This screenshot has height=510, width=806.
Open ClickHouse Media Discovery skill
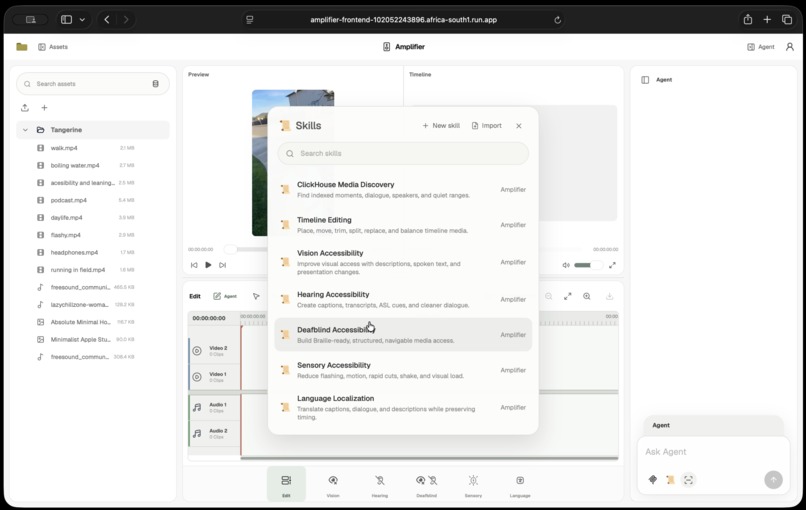(x=403, y=189)
